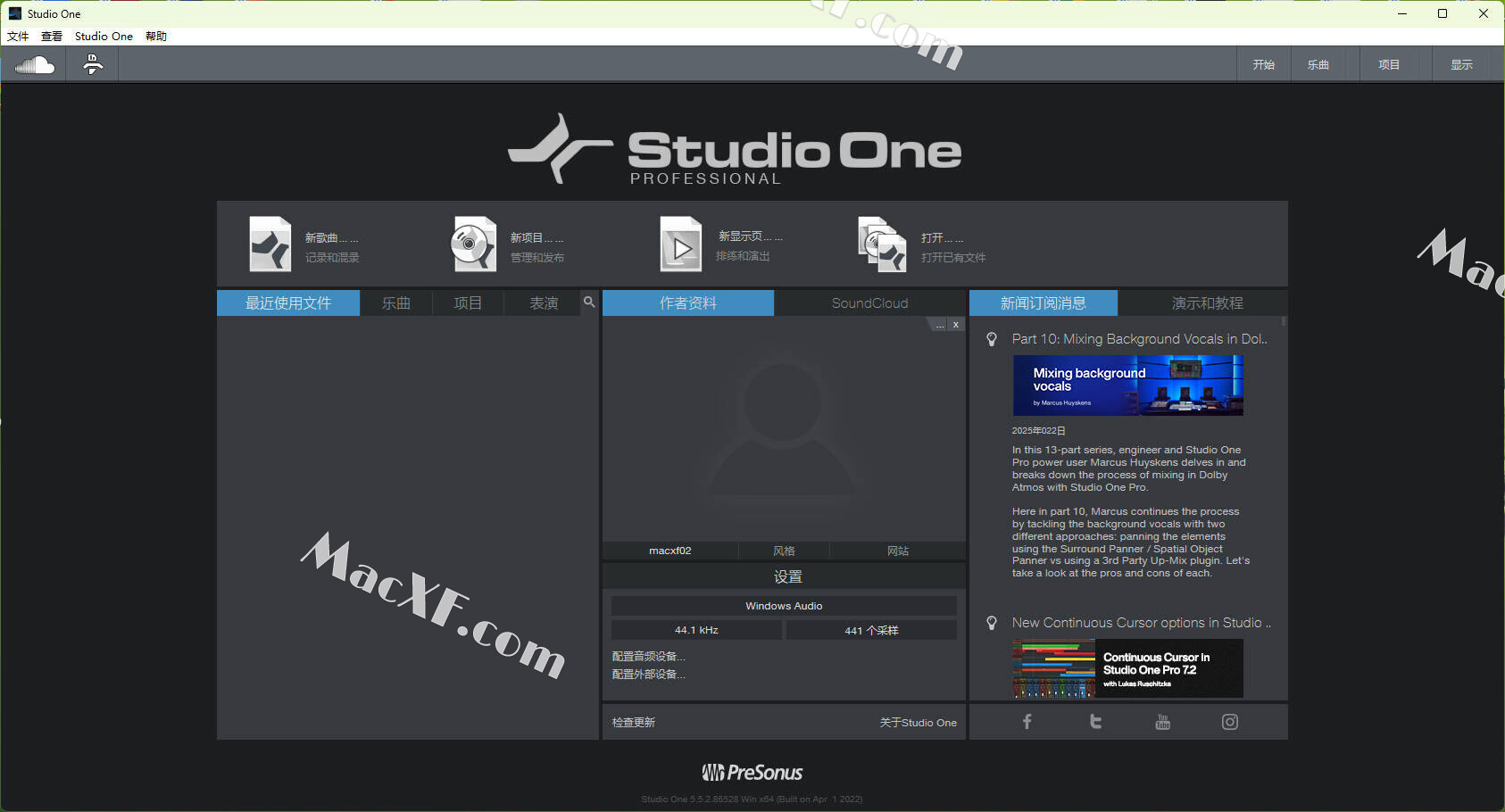
Task: Click the 网站 website field
Action: point(898,551)
